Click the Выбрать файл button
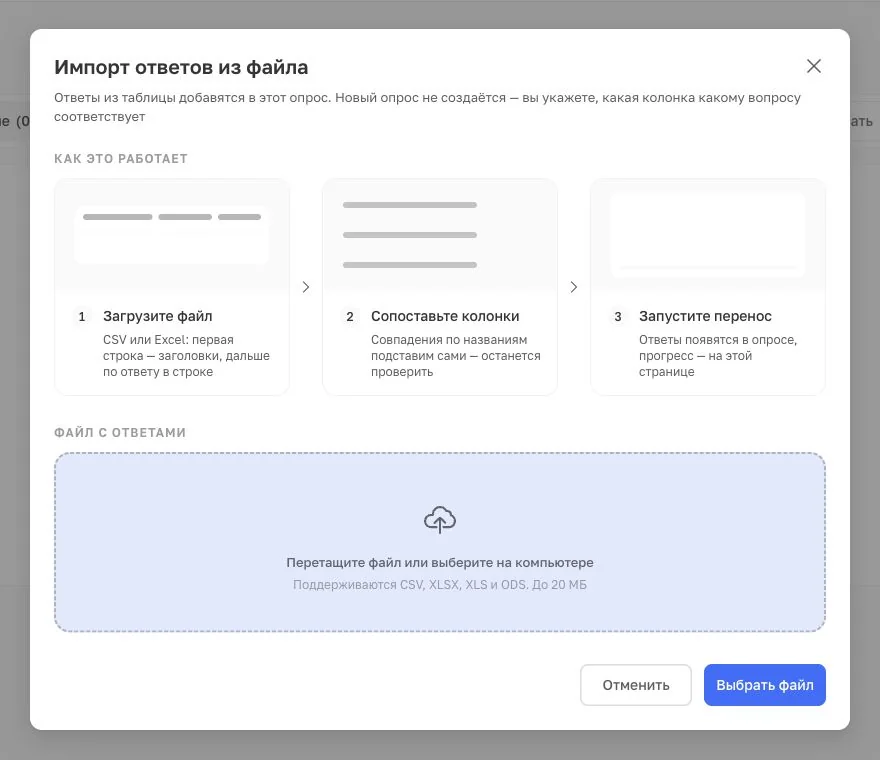This screenshot has width=880, height=760. pyautogui.click(x=764, y=685)
